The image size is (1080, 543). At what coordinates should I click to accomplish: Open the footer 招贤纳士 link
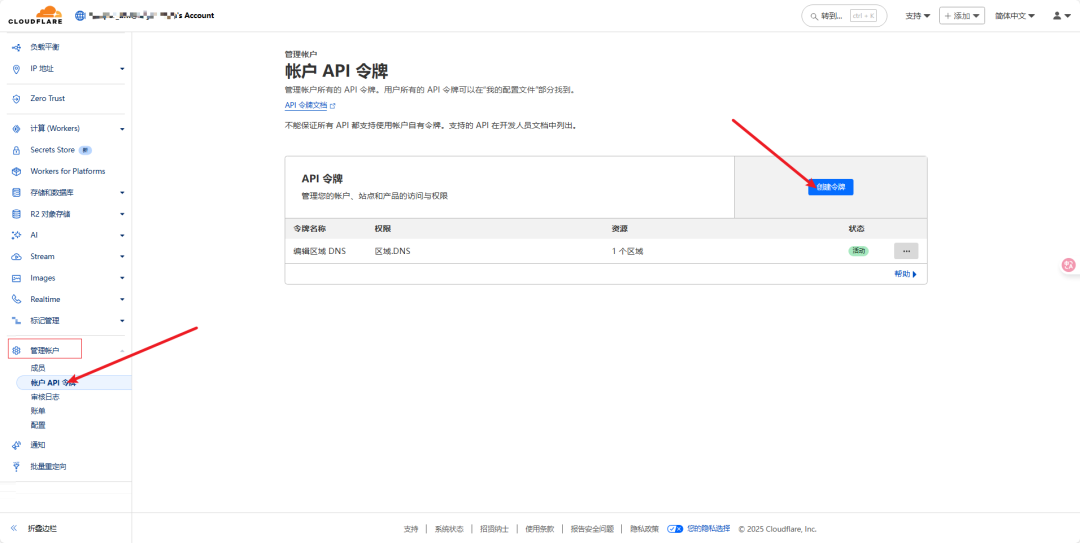coord(495,529)
